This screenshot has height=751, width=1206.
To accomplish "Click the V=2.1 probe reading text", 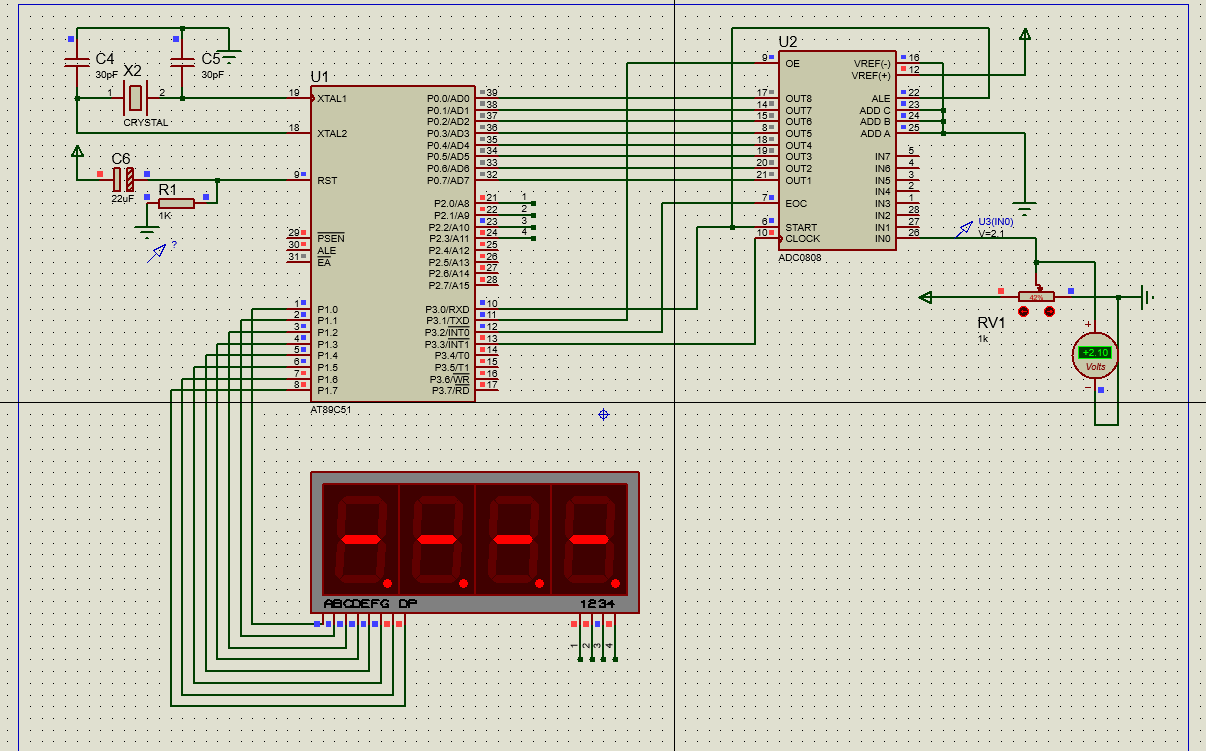I will pos(991,233).
